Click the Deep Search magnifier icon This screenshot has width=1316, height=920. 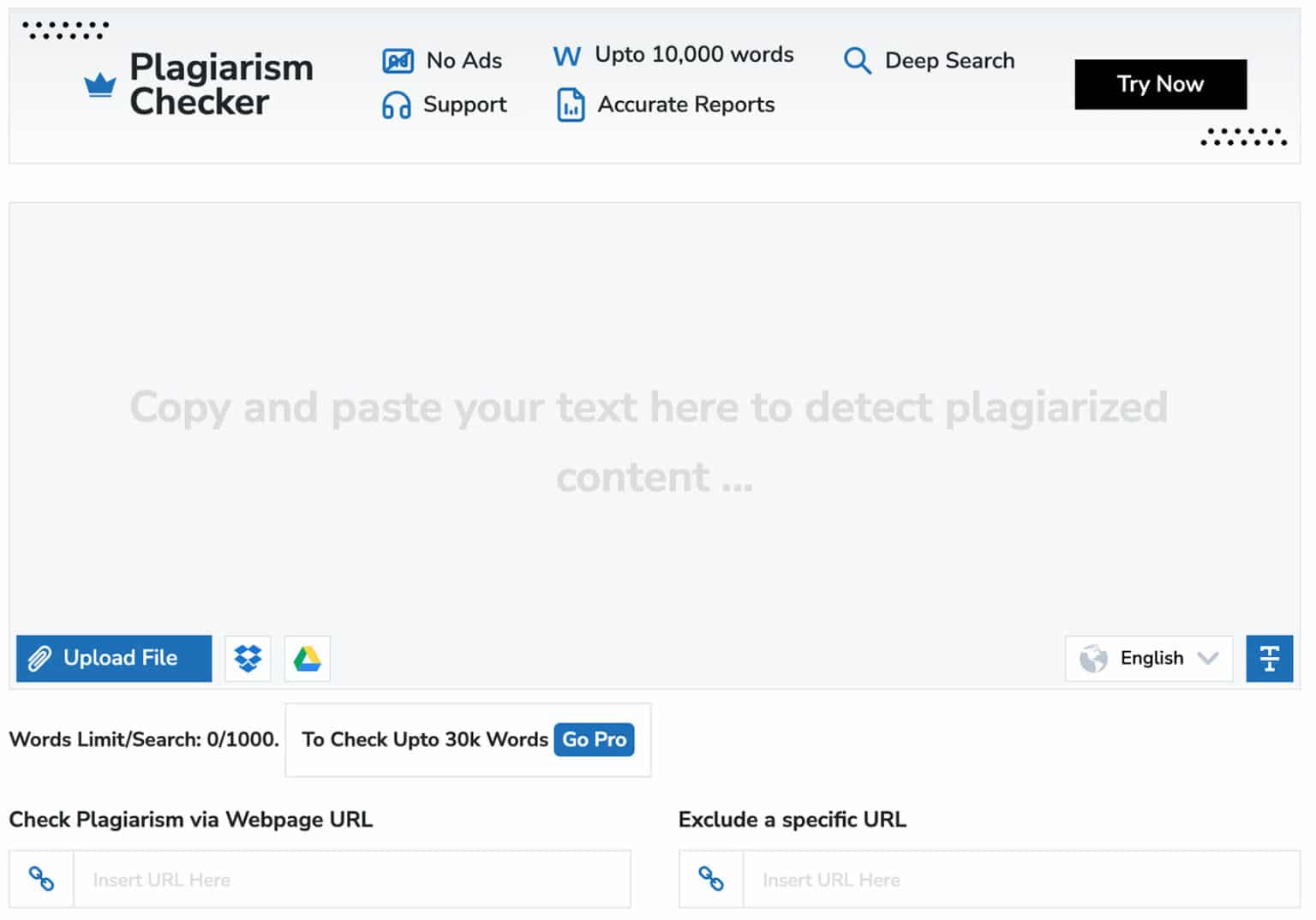coord(856,61)
